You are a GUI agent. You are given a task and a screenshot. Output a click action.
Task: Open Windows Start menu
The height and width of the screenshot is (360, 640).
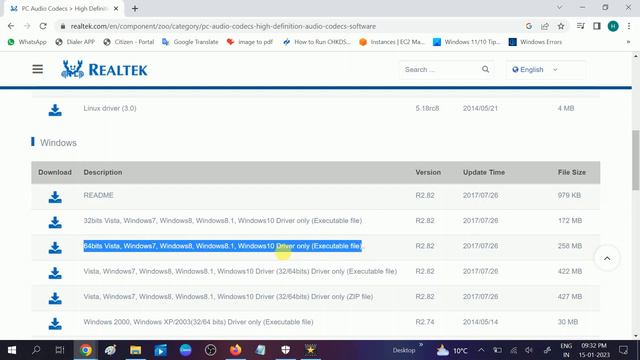(x=11, y=350)
